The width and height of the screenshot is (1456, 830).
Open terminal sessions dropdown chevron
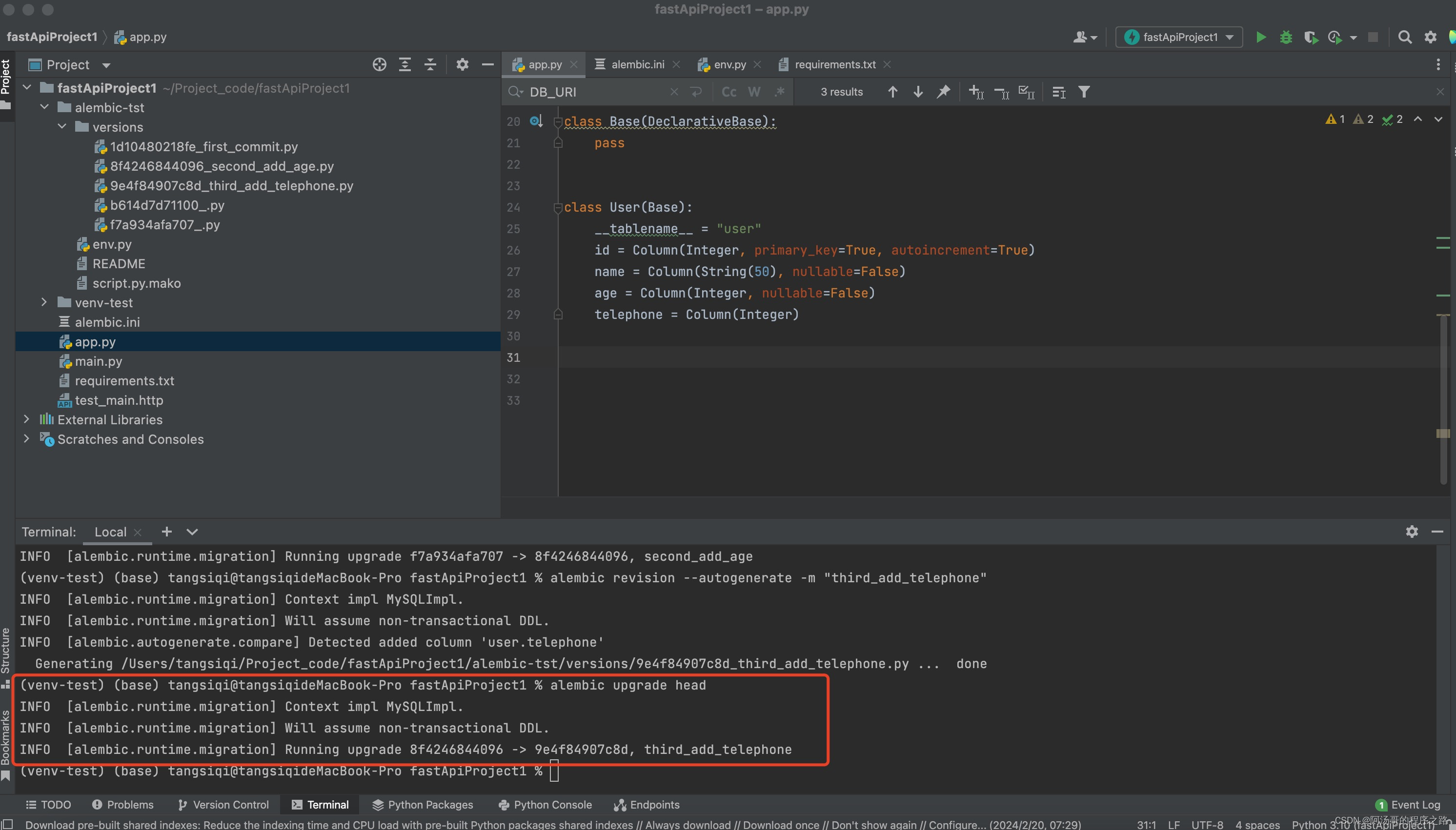[x=192, y=531]
